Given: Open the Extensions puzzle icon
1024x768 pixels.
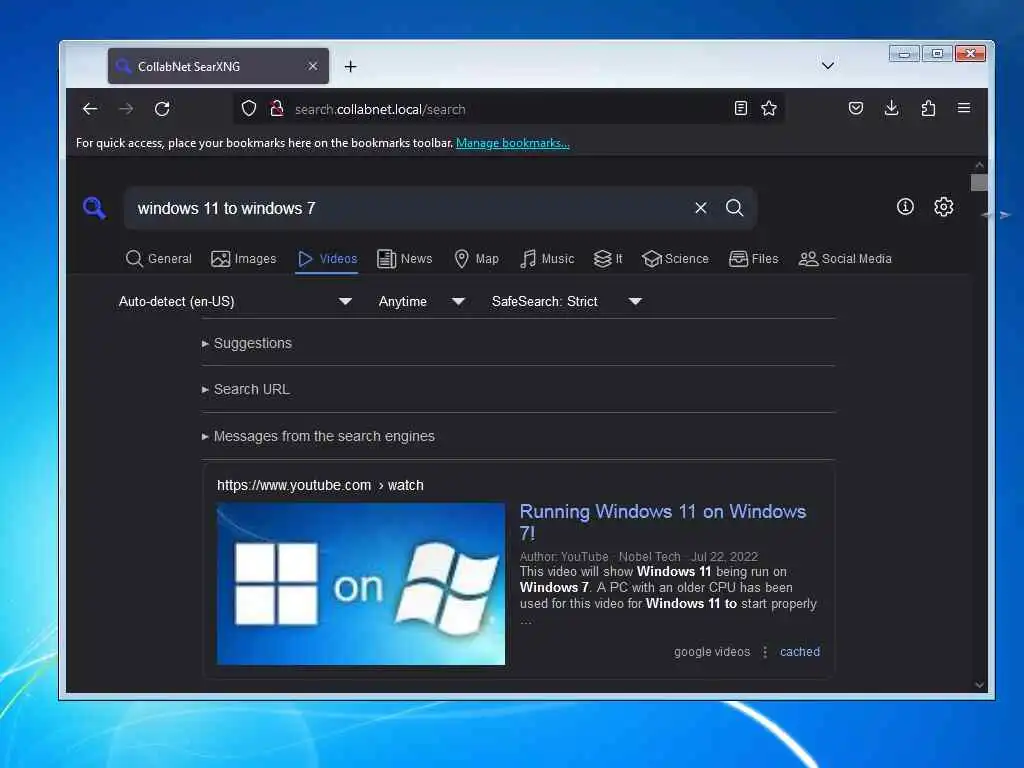Looking at the screenshot, I should click(x=928, y=108).
